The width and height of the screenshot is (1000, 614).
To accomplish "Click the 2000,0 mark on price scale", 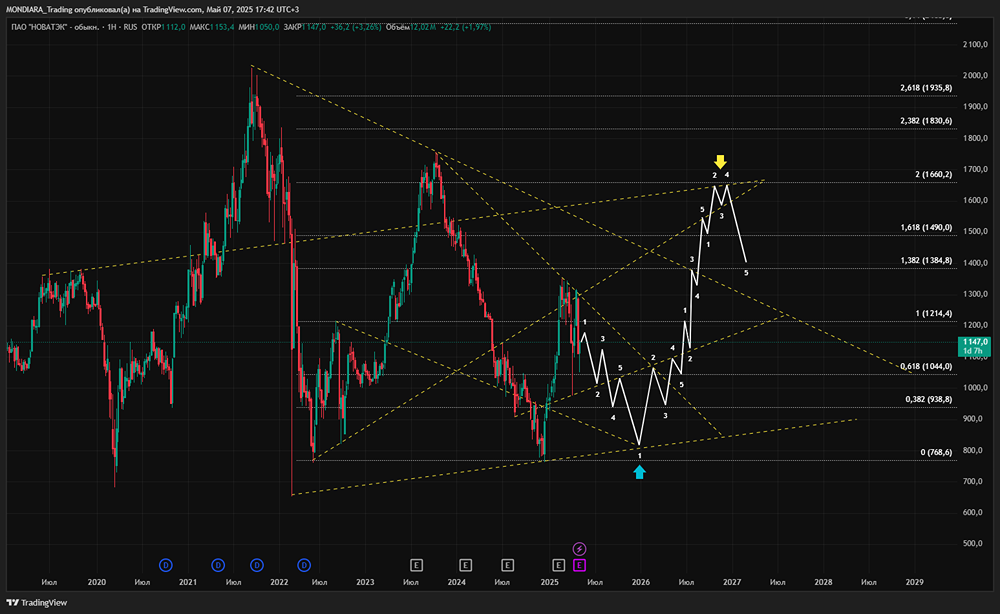I will pos(975,76).
